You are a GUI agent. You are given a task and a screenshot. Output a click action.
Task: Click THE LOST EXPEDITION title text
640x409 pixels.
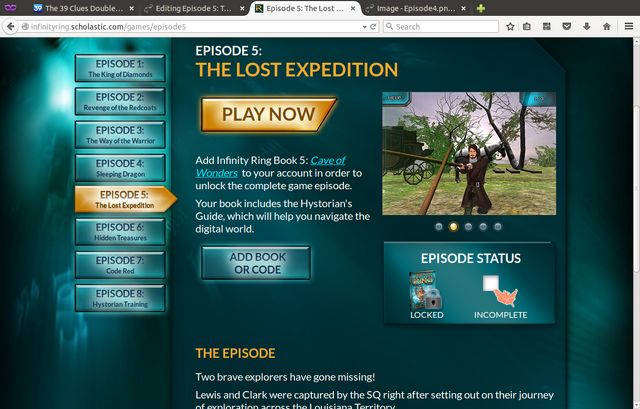point(297,70)
